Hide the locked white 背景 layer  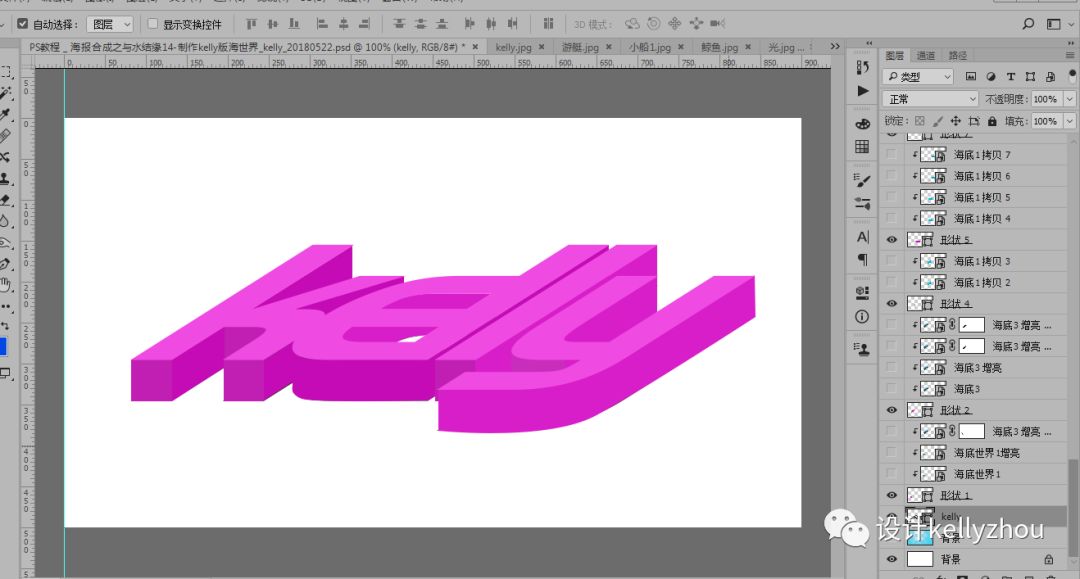click(x=892, y=559)
